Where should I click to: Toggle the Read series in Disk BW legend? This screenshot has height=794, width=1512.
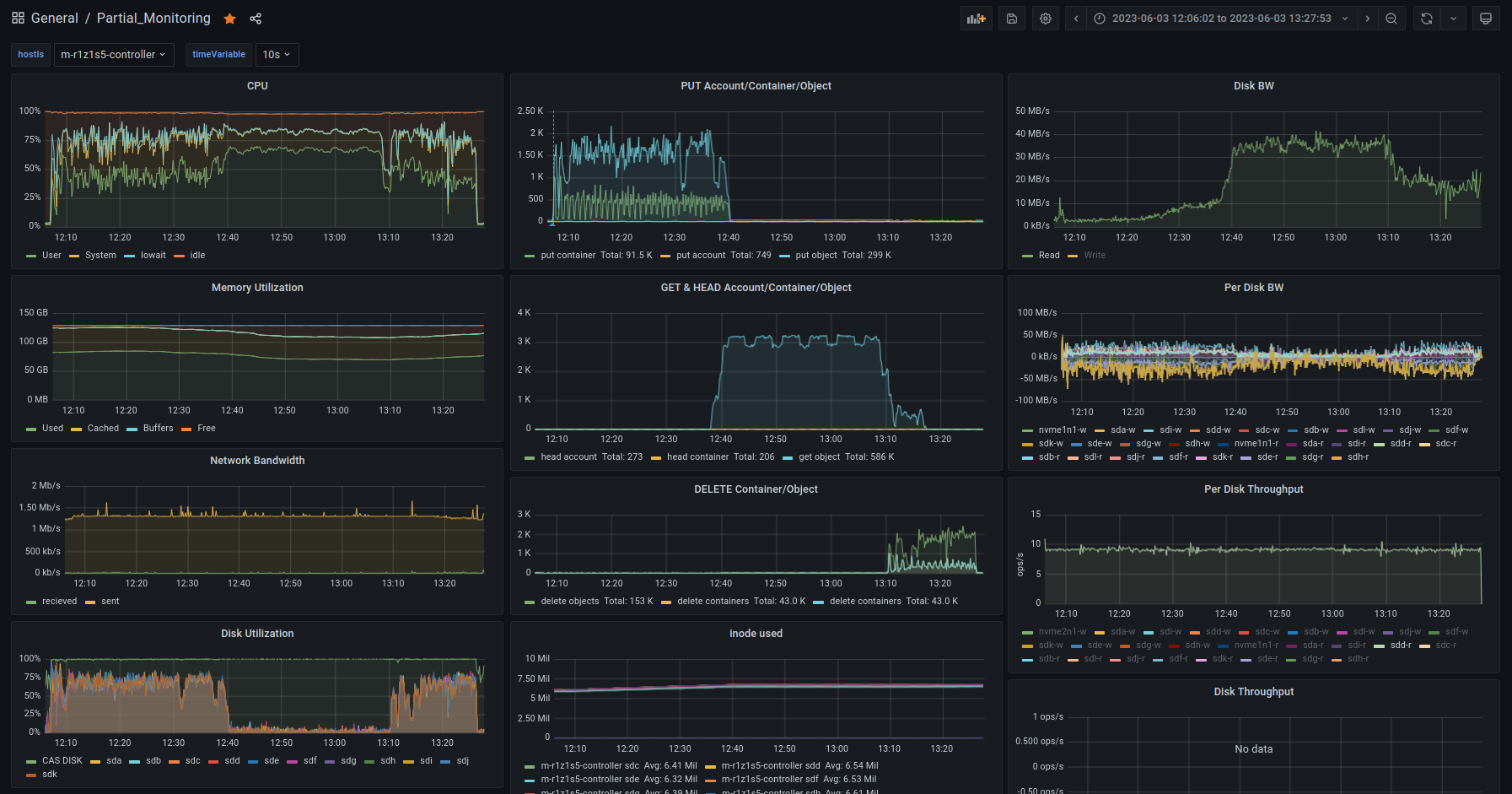[1049, 256]
